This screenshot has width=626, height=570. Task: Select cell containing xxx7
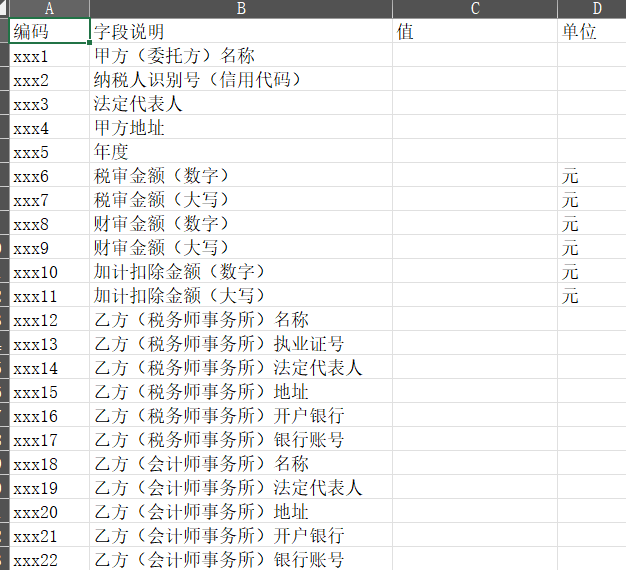pyautogui.click(x=50, y=198)
